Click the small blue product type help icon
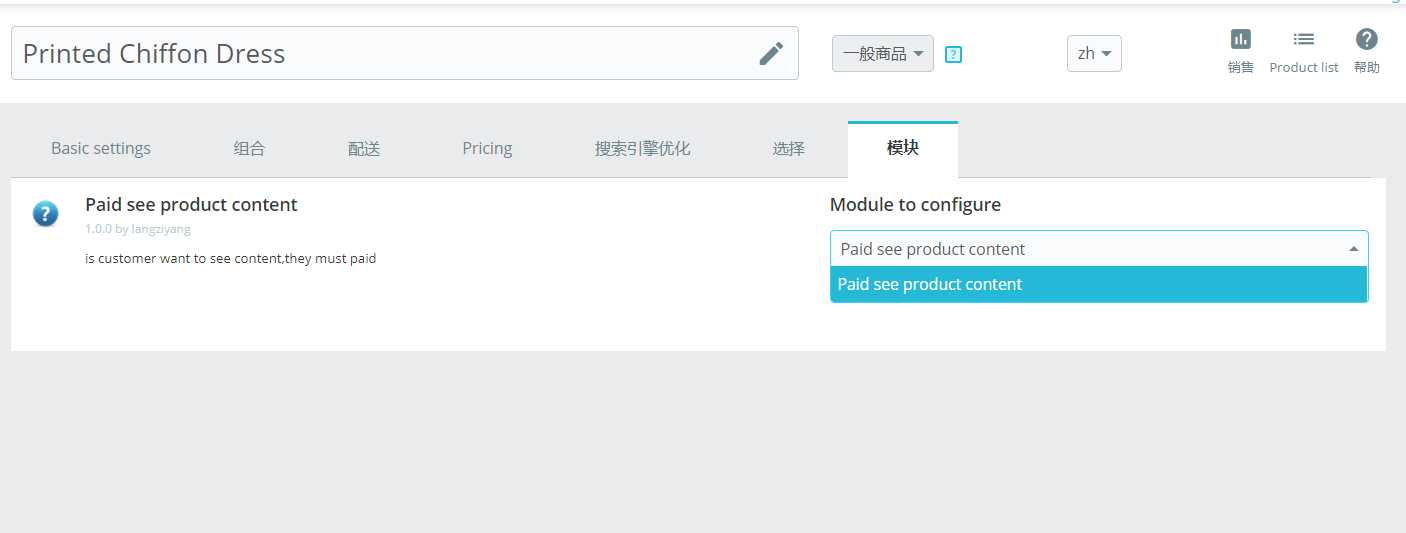Screen dimensions: 1406x533 pyautogui.click(x=953, y=55)
